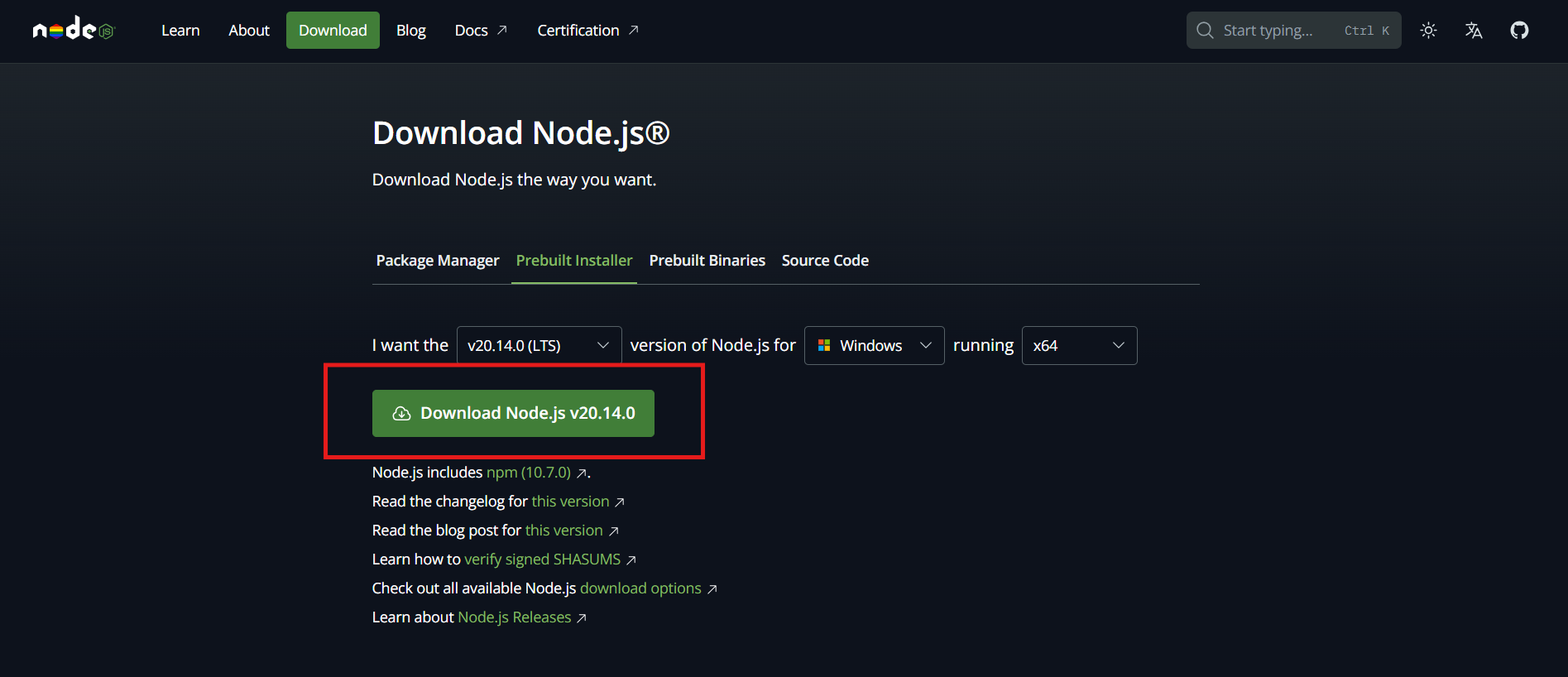This screenshot has height=677, width=1568.
Task: Toggle the light/dark theme sun icon
Action: pos(1428,31)
